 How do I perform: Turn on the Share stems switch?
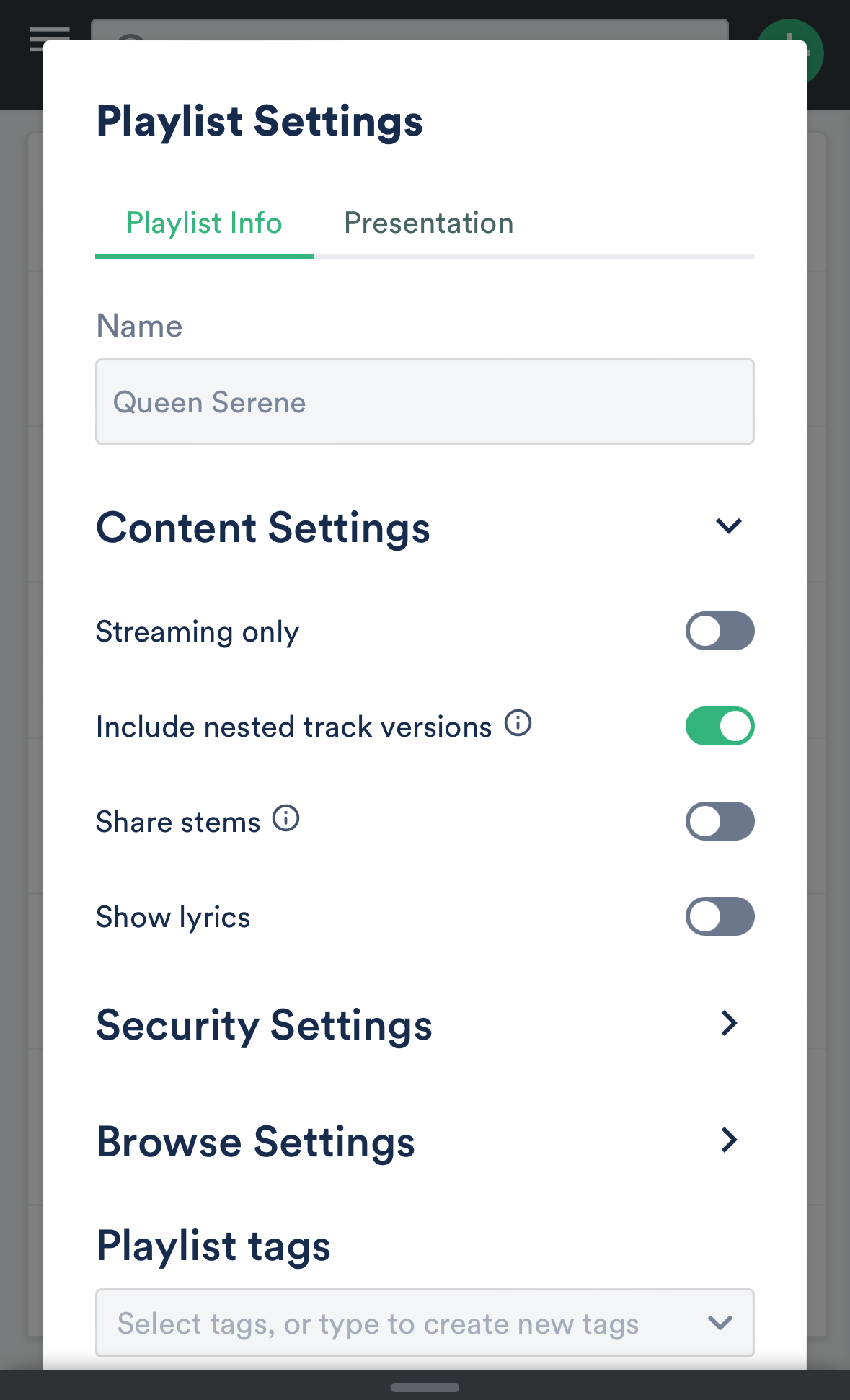[x=720, y=821]
